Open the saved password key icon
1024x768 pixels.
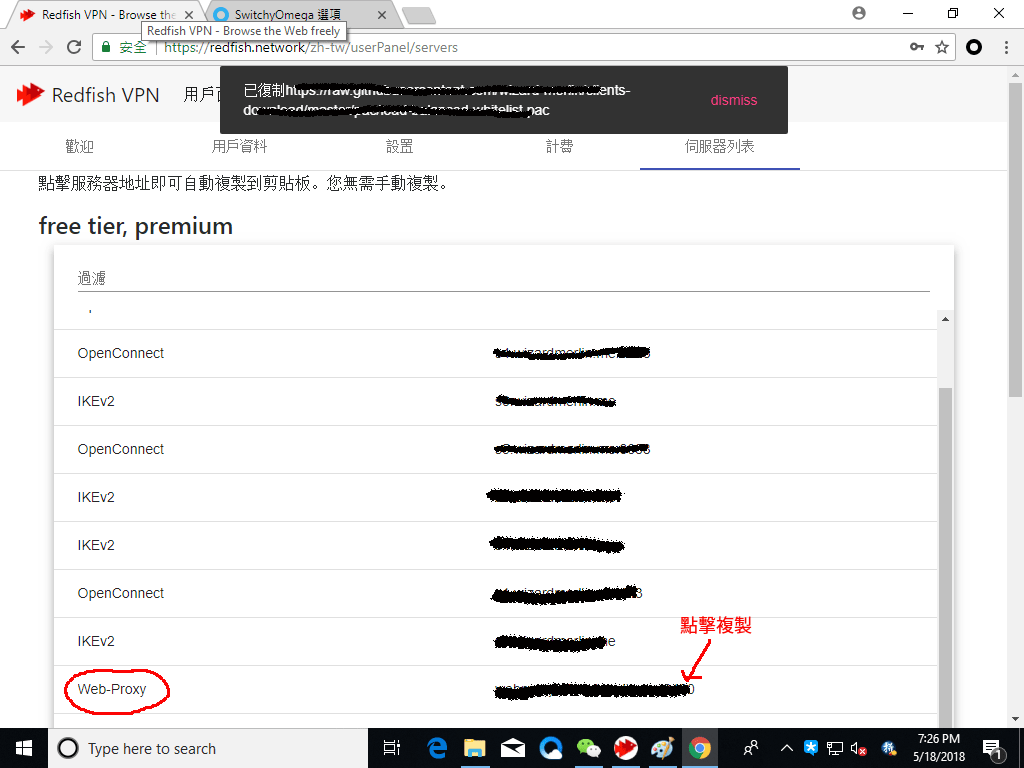917,47
